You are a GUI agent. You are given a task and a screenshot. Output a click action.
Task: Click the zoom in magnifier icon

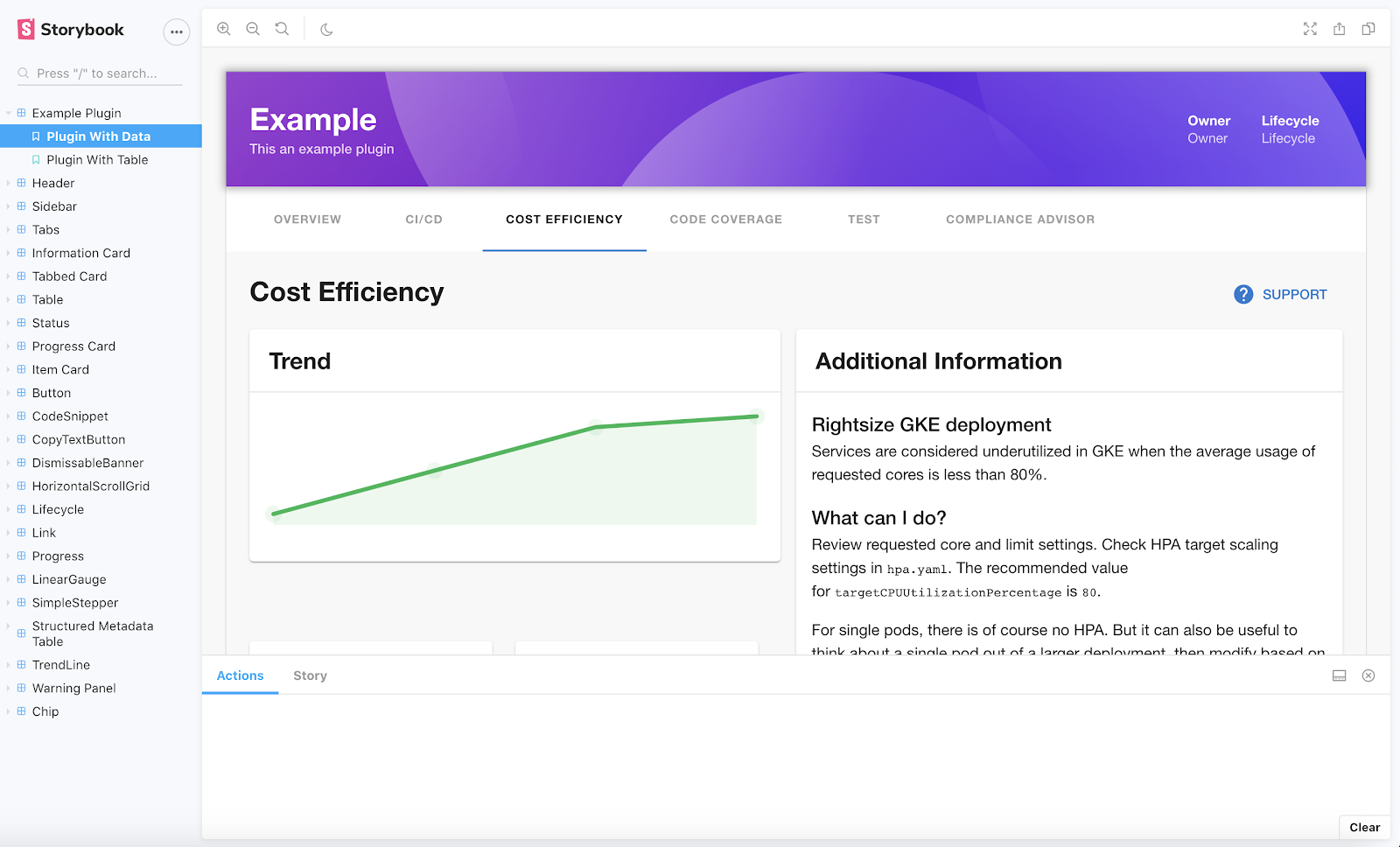[224, 29]
